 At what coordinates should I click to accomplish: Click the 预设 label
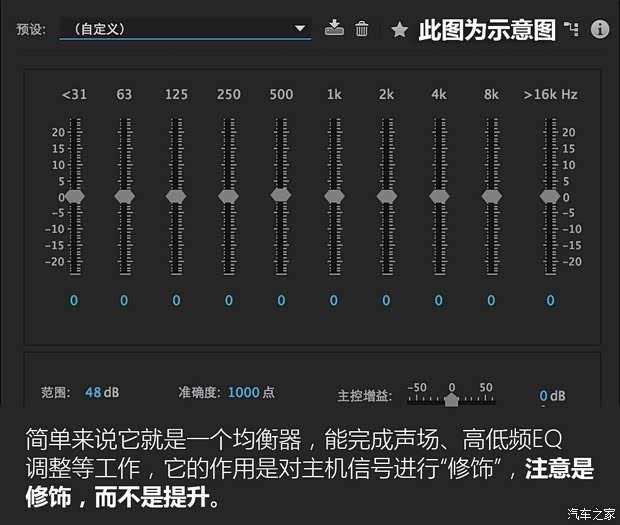click(x=31, y=29)
